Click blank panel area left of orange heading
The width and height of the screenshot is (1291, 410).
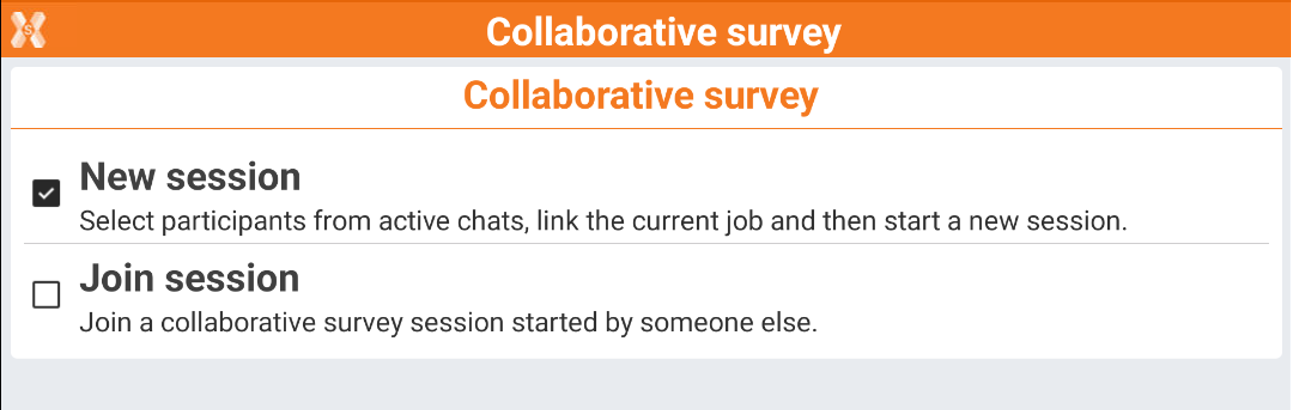[230, 96]
